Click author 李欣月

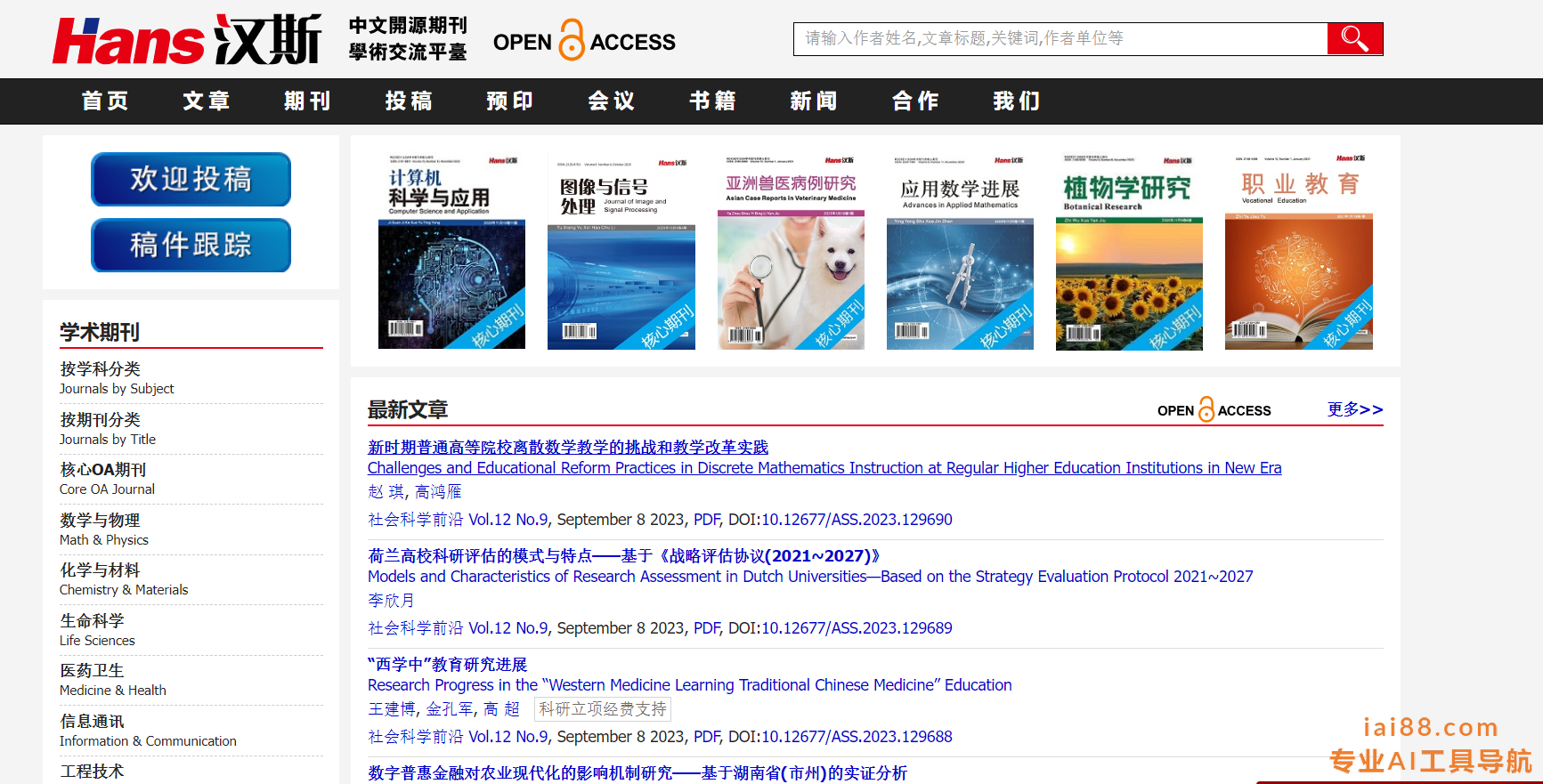[391, 600]
